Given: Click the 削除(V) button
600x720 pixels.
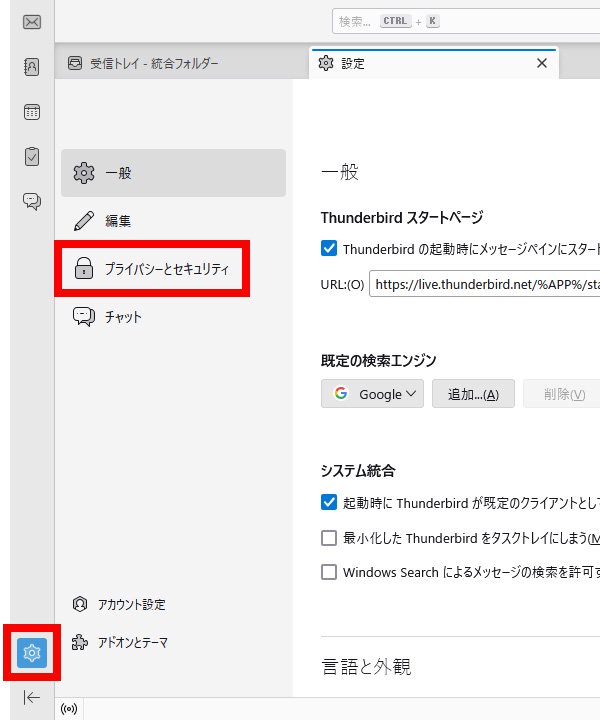Looking at the screenshot, I should click(562, 394).
